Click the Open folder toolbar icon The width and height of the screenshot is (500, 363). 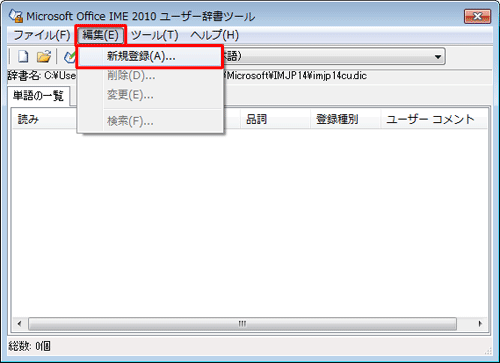tap(44, 56)
